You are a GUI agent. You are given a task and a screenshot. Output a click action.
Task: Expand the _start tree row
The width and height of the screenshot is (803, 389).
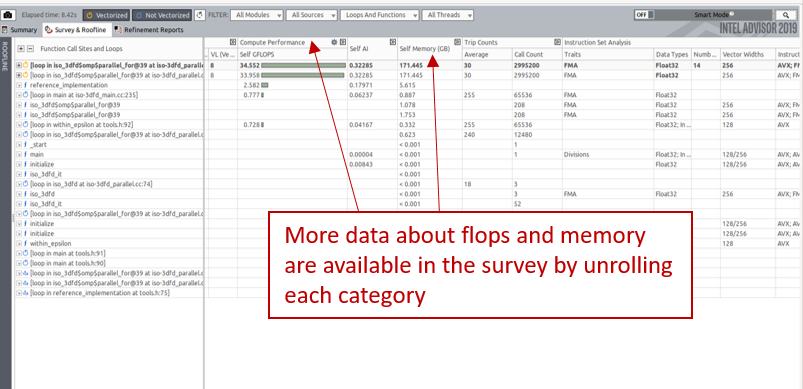(x=19, y=144)
